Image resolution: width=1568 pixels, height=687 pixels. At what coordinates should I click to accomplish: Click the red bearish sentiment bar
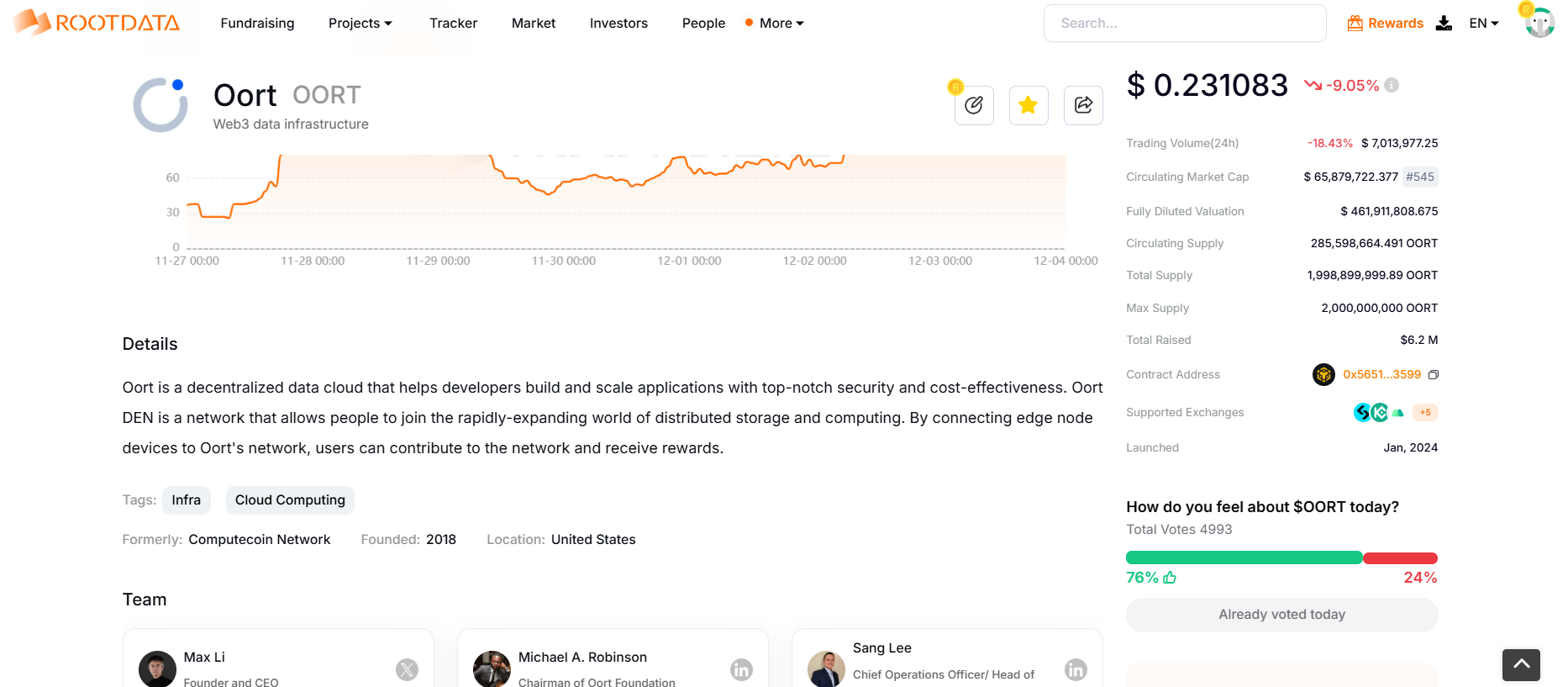[1400, 558]
